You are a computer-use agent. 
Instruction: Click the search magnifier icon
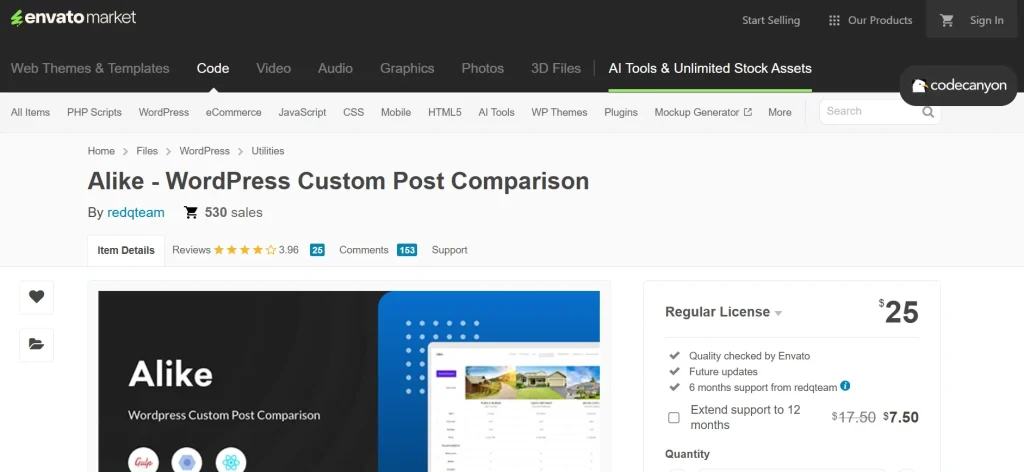click(x=928, y=112)
